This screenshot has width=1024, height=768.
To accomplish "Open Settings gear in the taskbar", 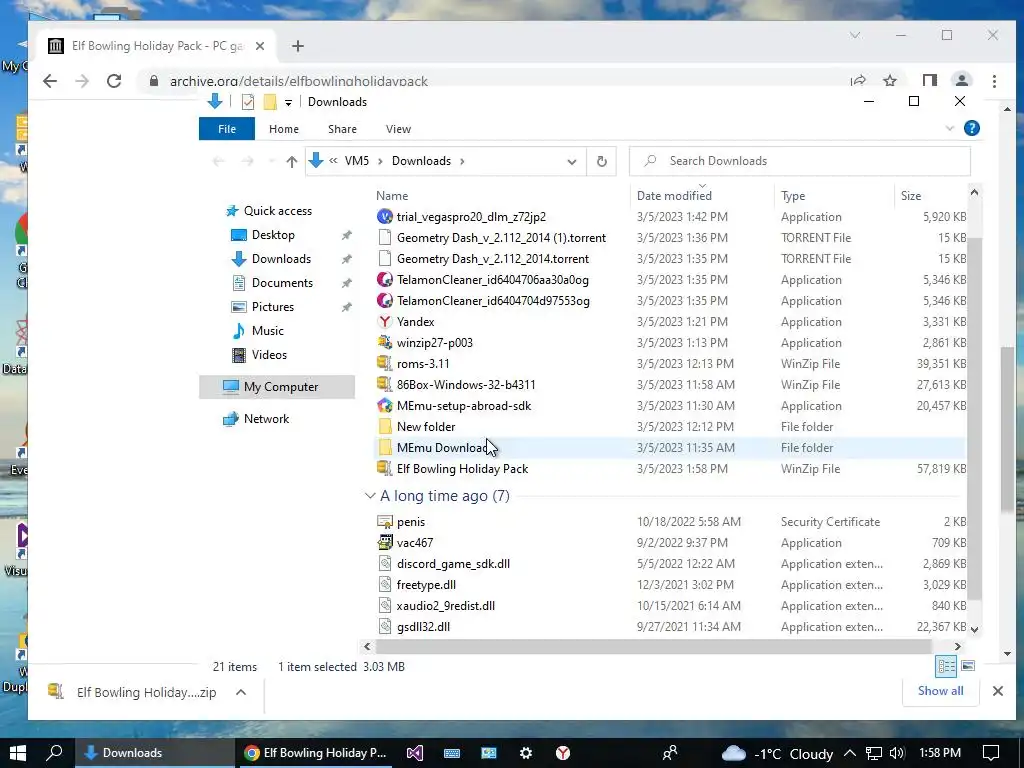I will pyautogui.click(x=526, y=753).
